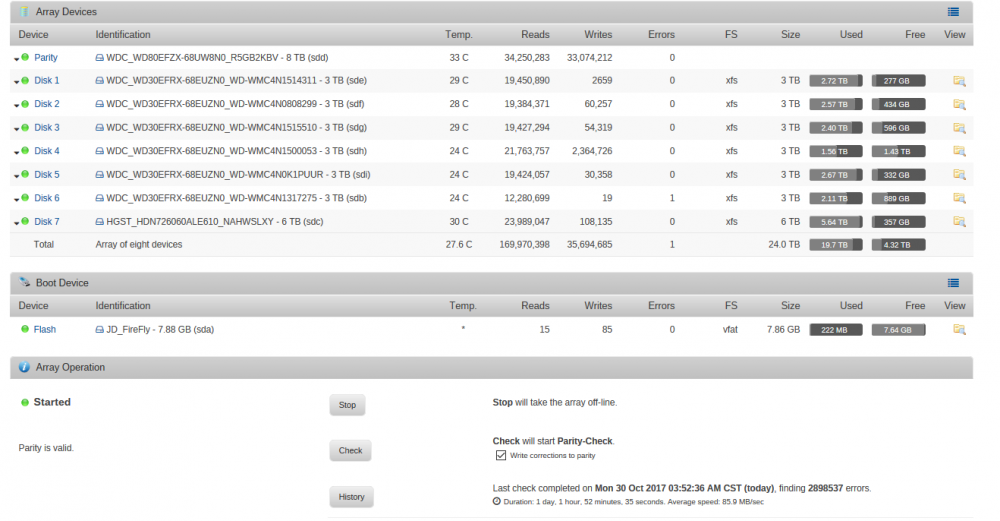The height and width of the screenshot is (521, 1000).
Task: Open the Disk 6 device link
Action: [x=47, y=198]
